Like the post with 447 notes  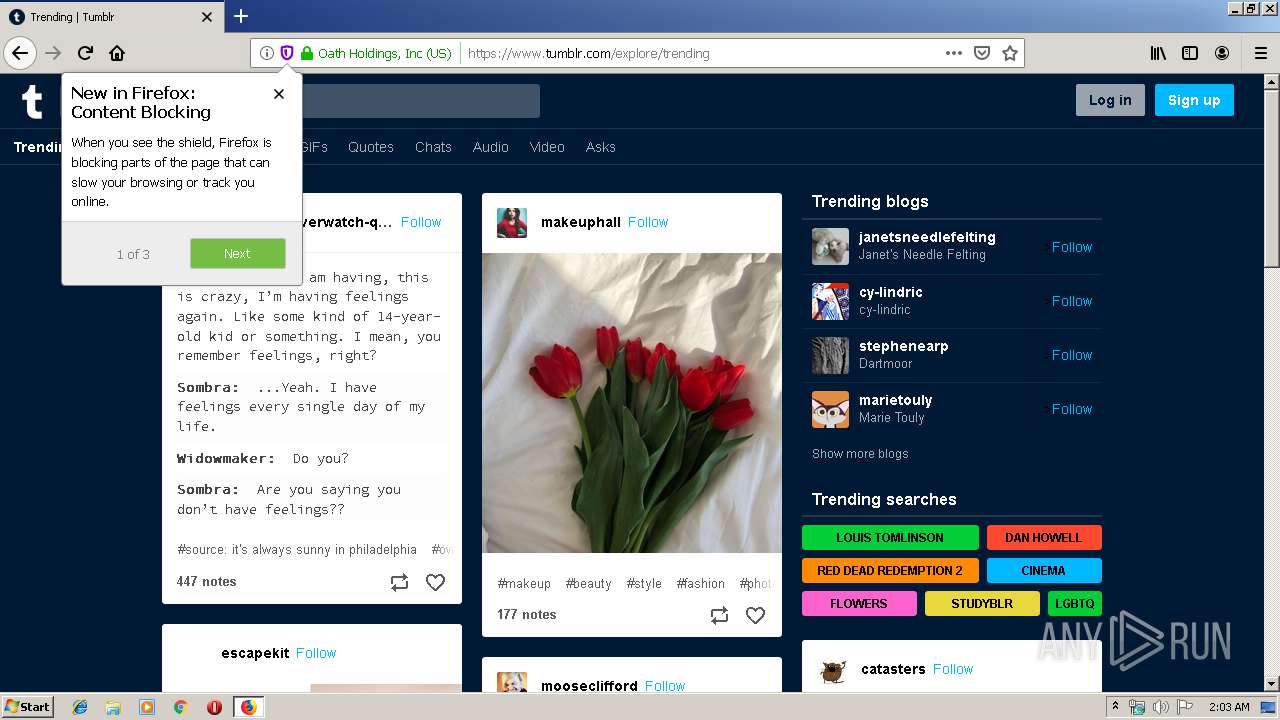pos(435,582)
